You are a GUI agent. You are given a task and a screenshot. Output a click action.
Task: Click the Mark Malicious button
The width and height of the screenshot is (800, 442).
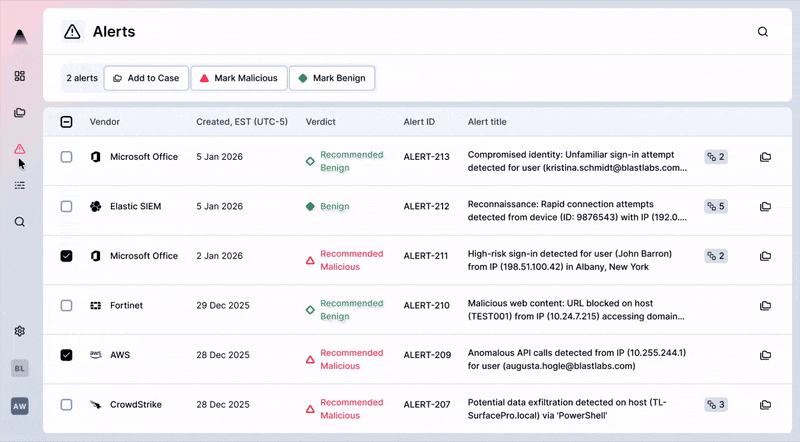239,78
